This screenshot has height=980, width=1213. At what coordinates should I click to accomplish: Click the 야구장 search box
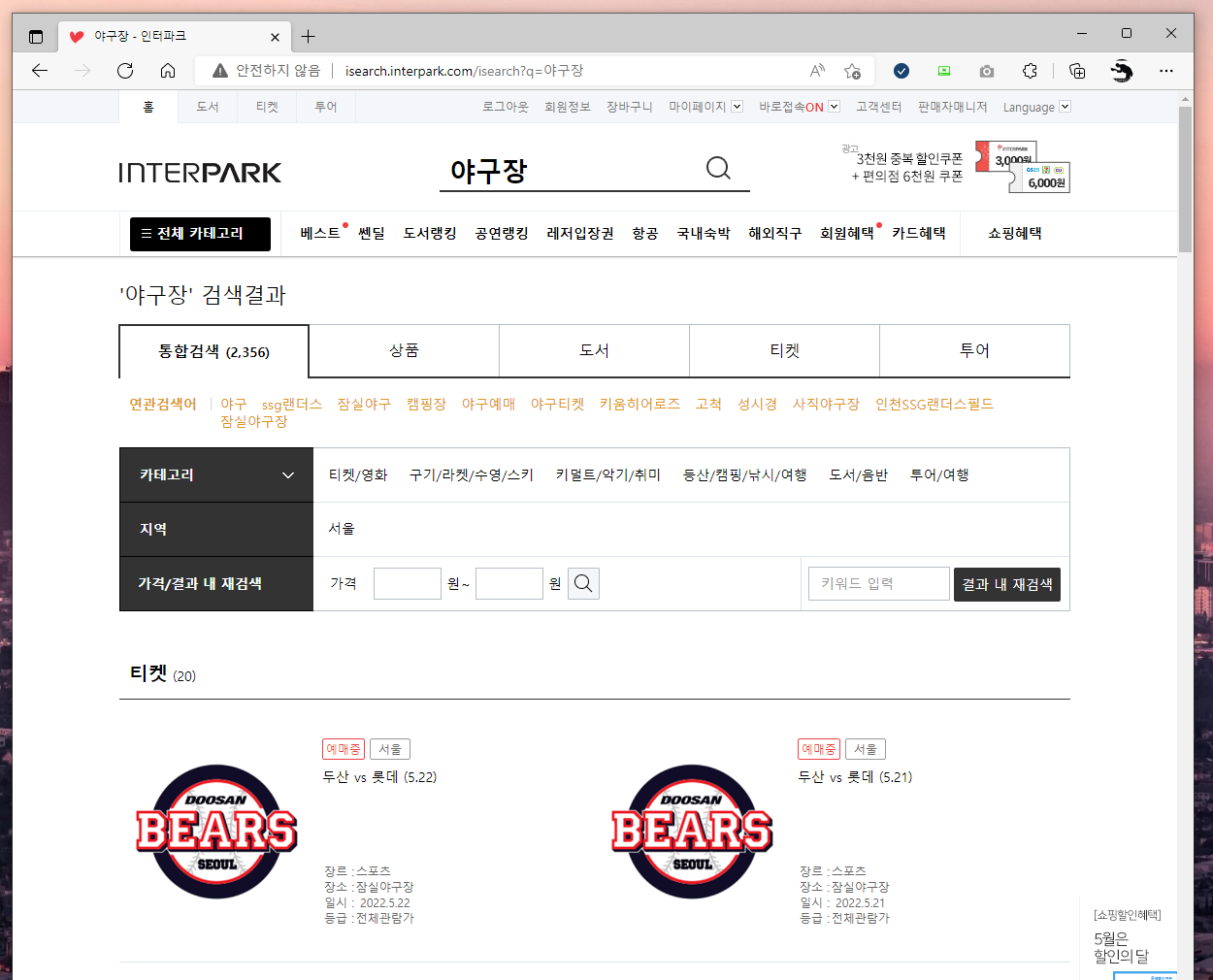click(573, 171)
